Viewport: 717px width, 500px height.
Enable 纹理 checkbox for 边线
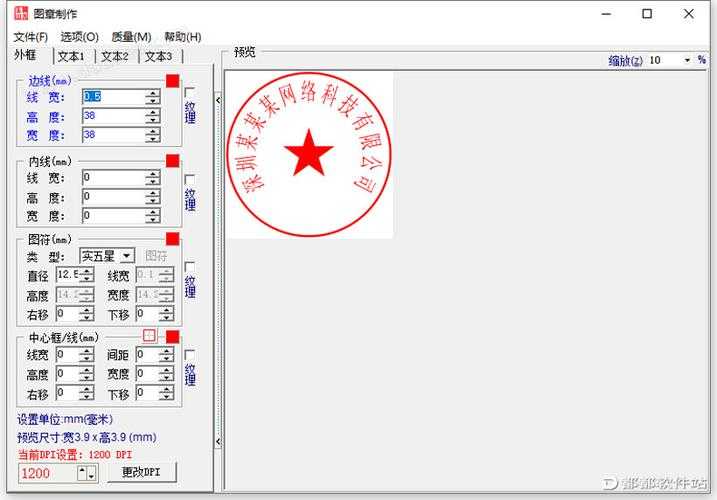pyautogui.click(x=190, y=93)
